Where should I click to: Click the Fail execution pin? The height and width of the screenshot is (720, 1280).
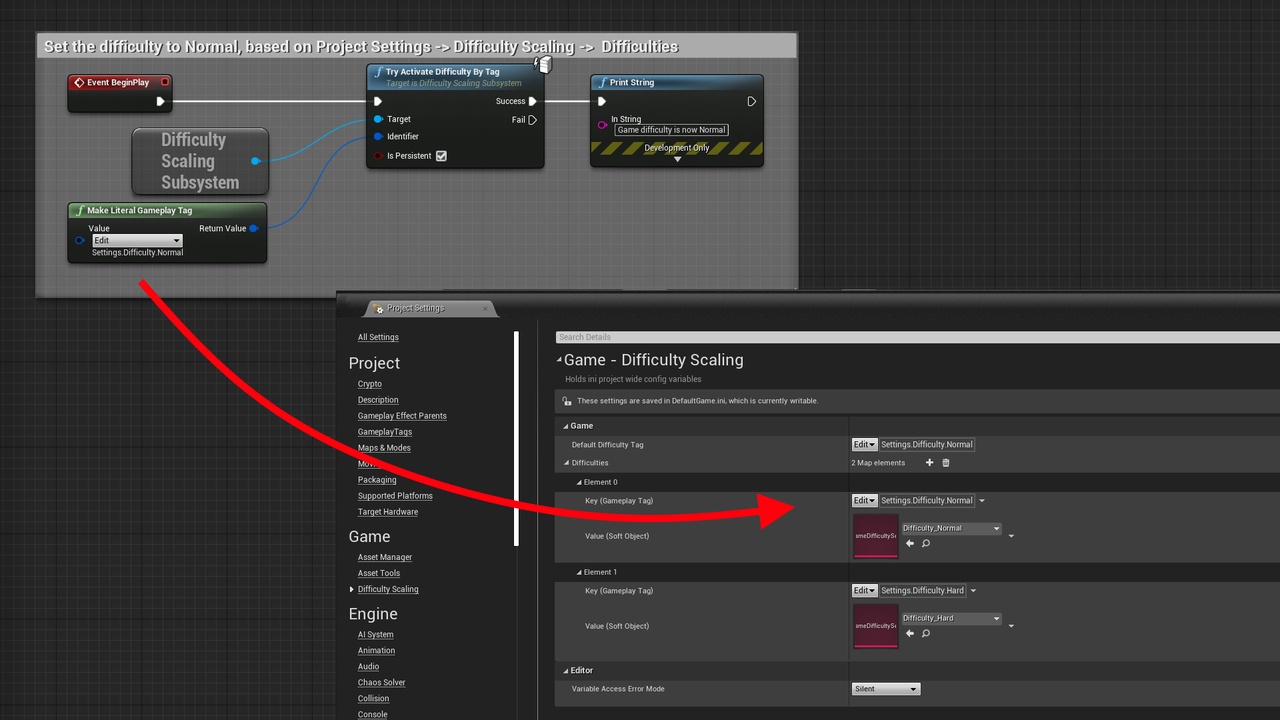click(x=532, y=120)
